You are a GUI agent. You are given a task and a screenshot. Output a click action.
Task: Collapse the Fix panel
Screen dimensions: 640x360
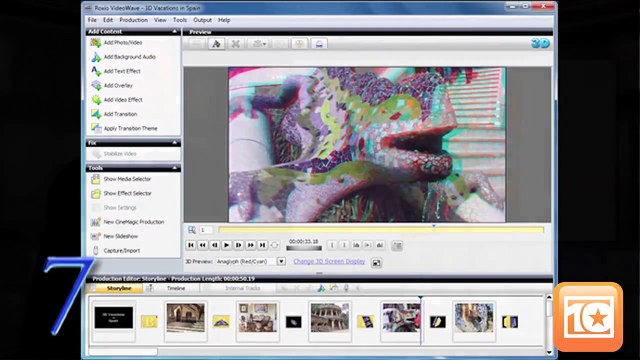click(x=175, y=143)
